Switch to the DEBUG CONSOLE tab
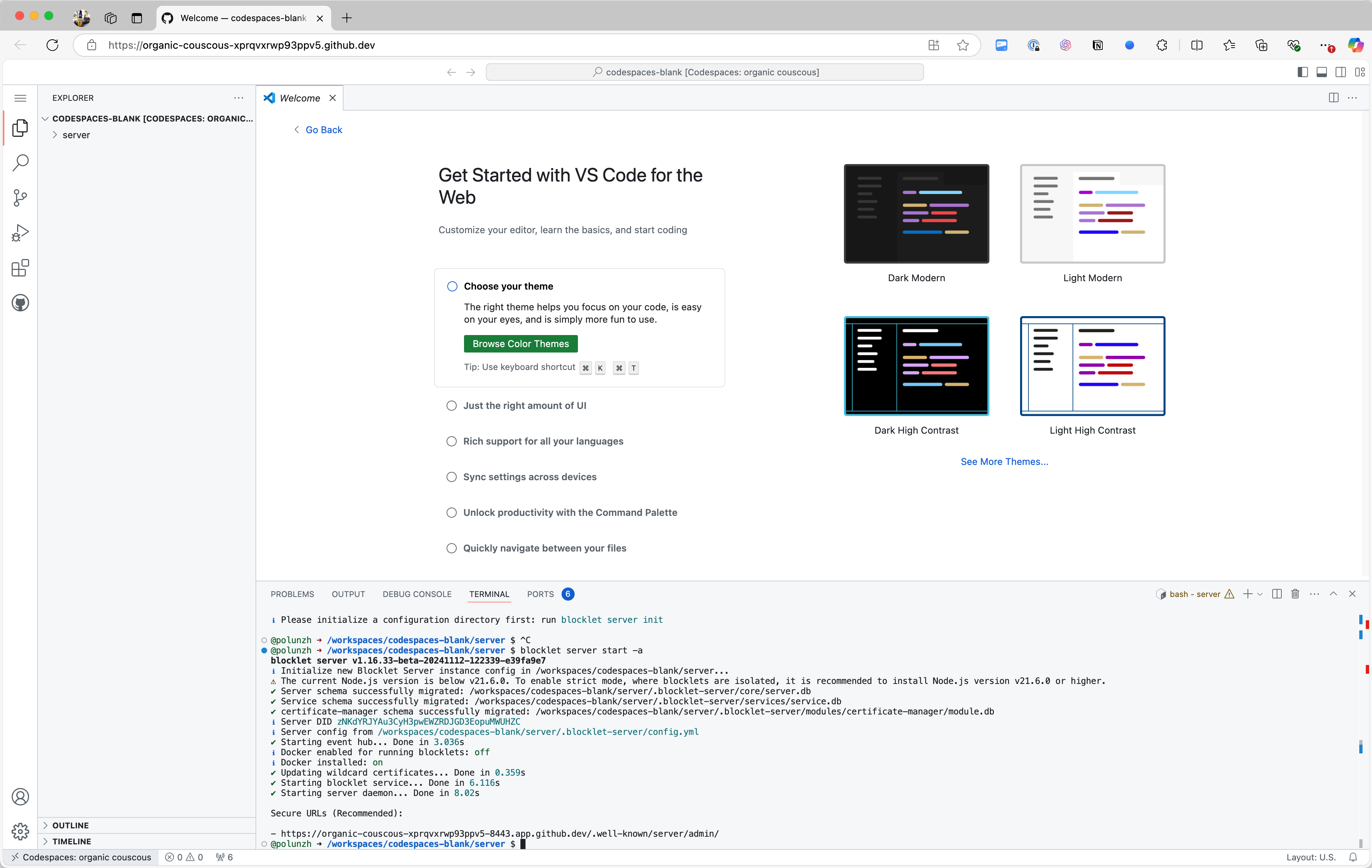This screenshot has height=868, width=1372. [x=416, y=594]
